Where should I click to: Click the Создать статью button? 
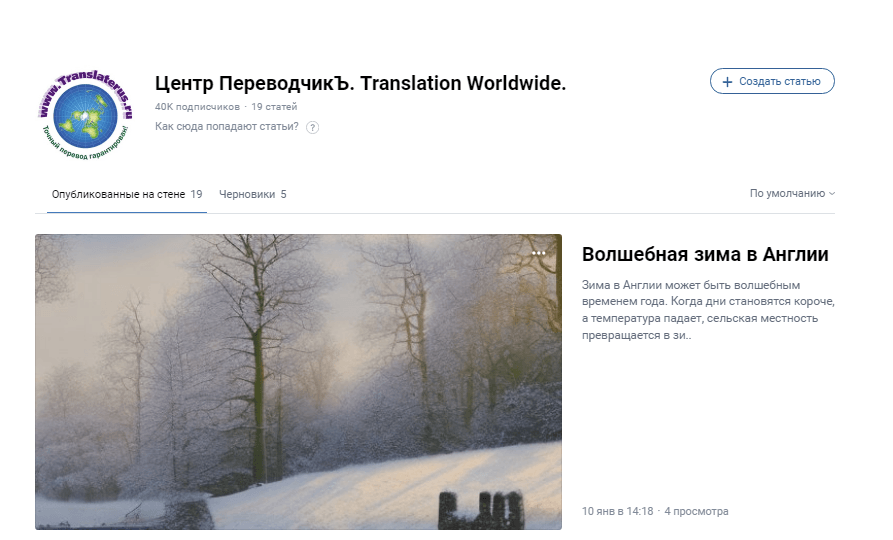point(772,81)
